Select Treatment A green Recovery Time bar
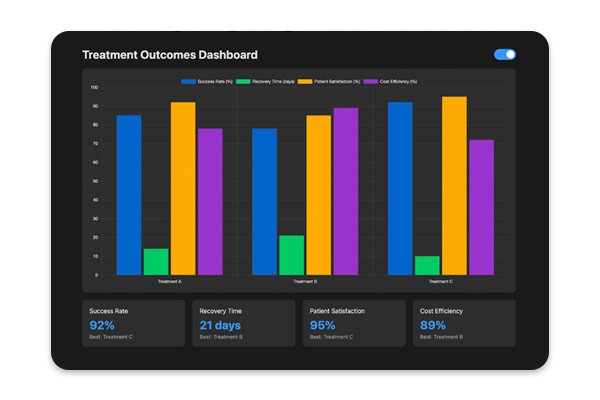The height and width of the screenshot is (400, 600). (x=156, y=262)
